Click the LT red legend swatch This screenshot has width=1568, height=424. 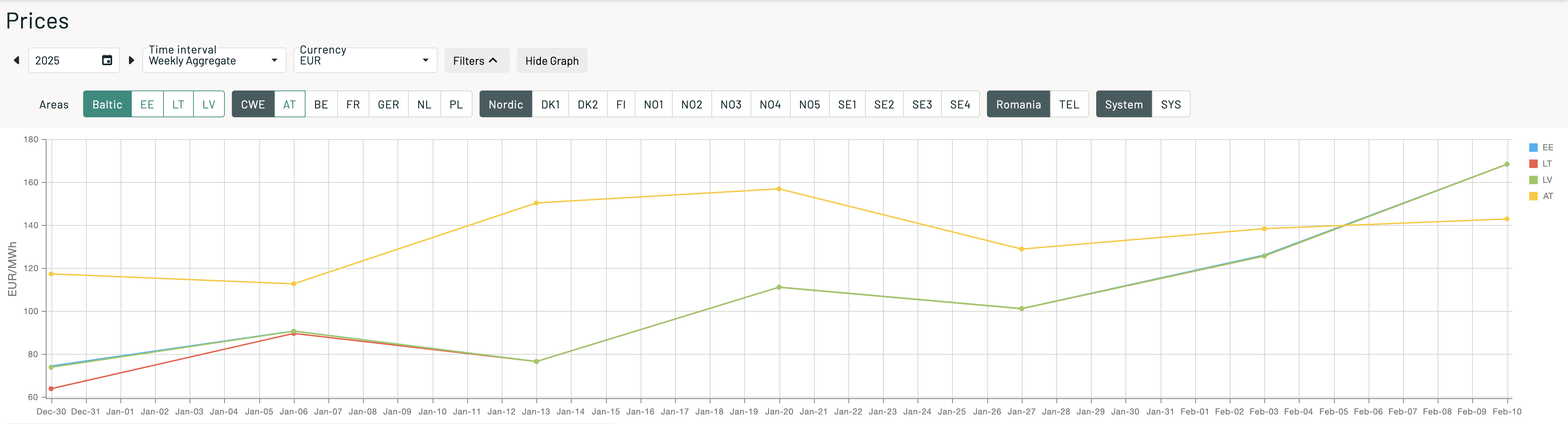1533,164
